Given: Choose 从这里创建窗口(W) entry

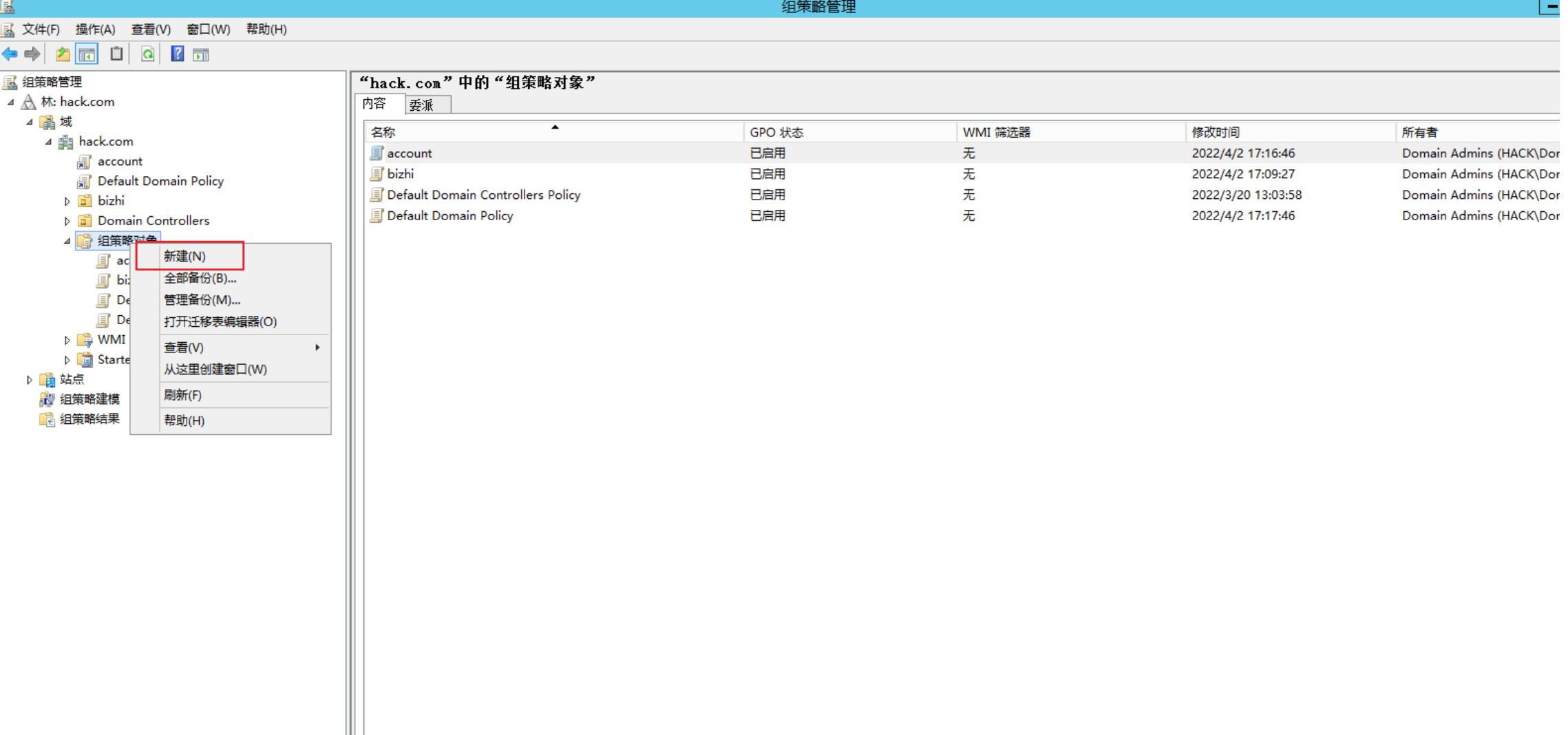Looking at the screenshot, I should tap(231, 370).
